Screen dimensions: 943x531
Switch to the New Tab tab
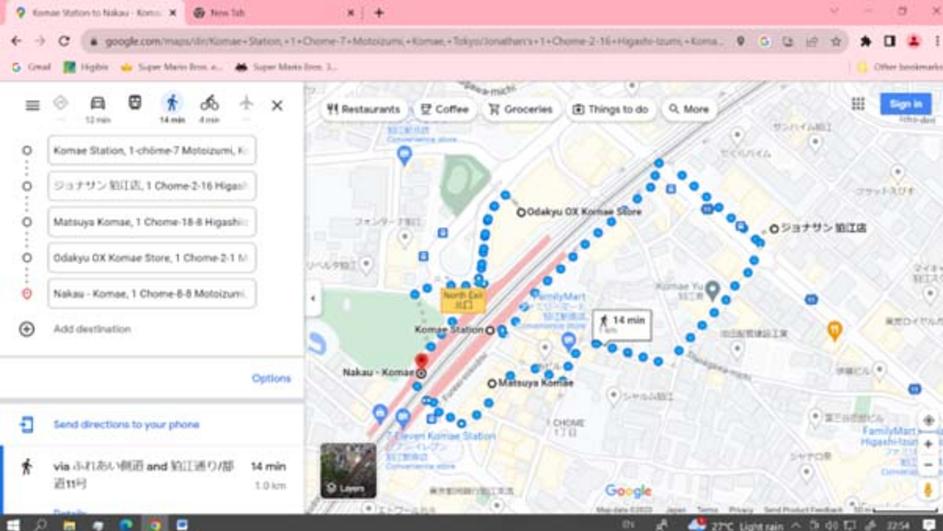coord(274,13)
